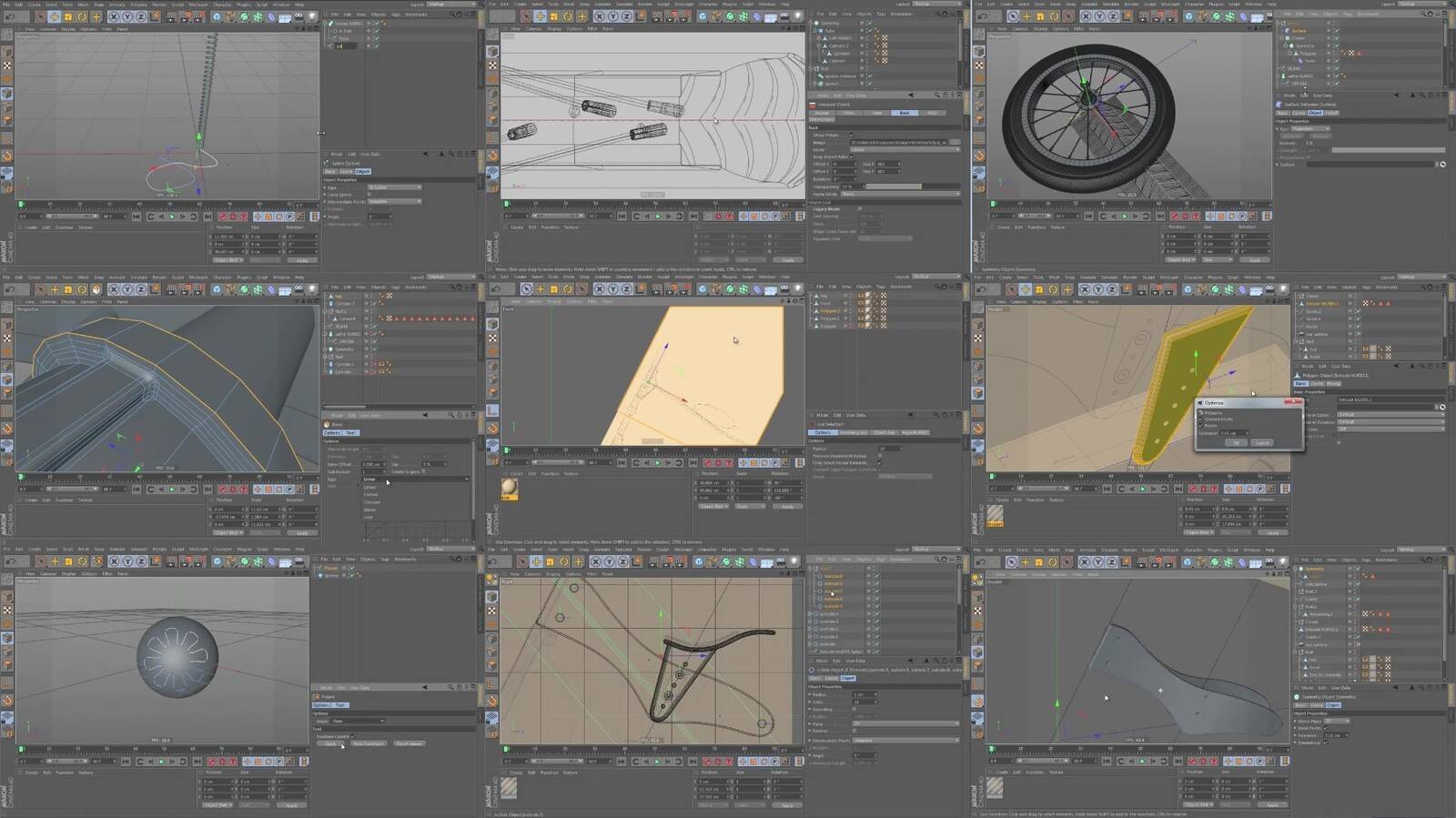This screenshot has height=818, width=1456.
Task: Open MoGraph menu in spring spline window
Action: point(197,5)
